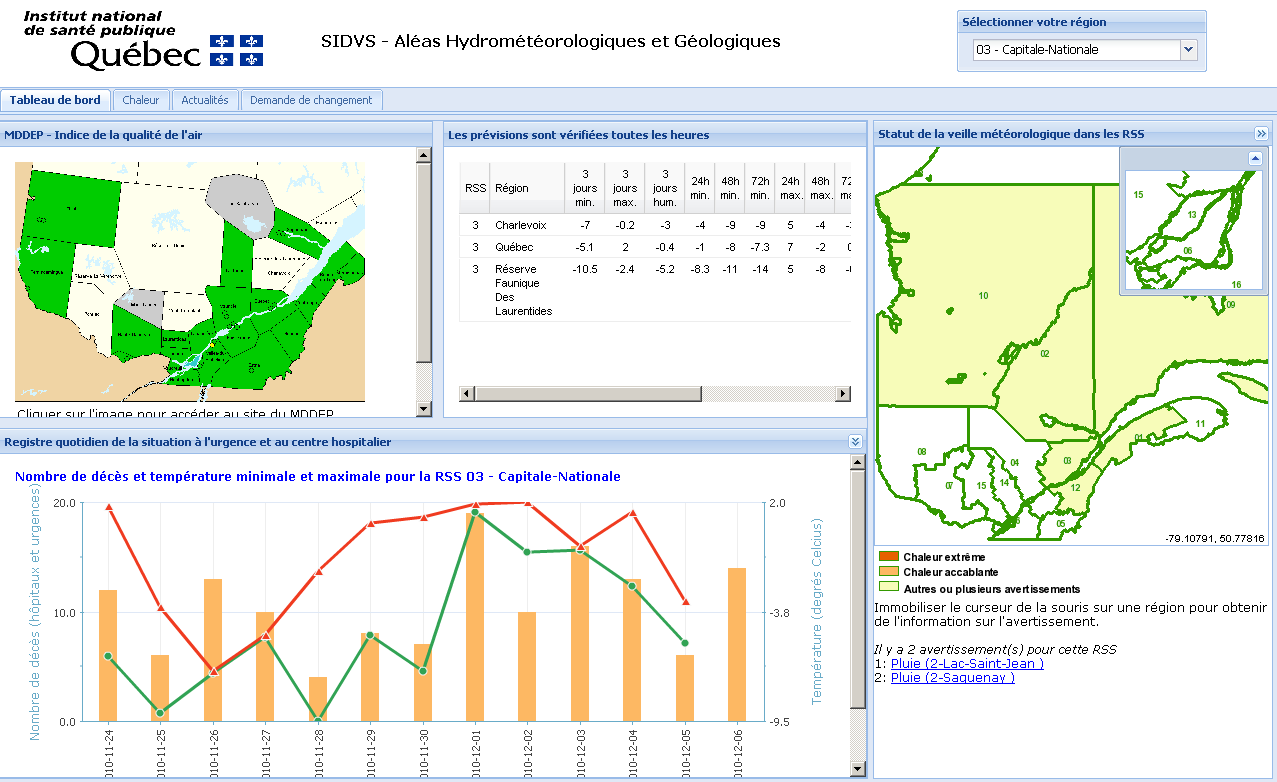This screenshot has width=1277, height=782.
Task: Click the forecast table left scroll arrow
Action: click(x=466, y=393)
